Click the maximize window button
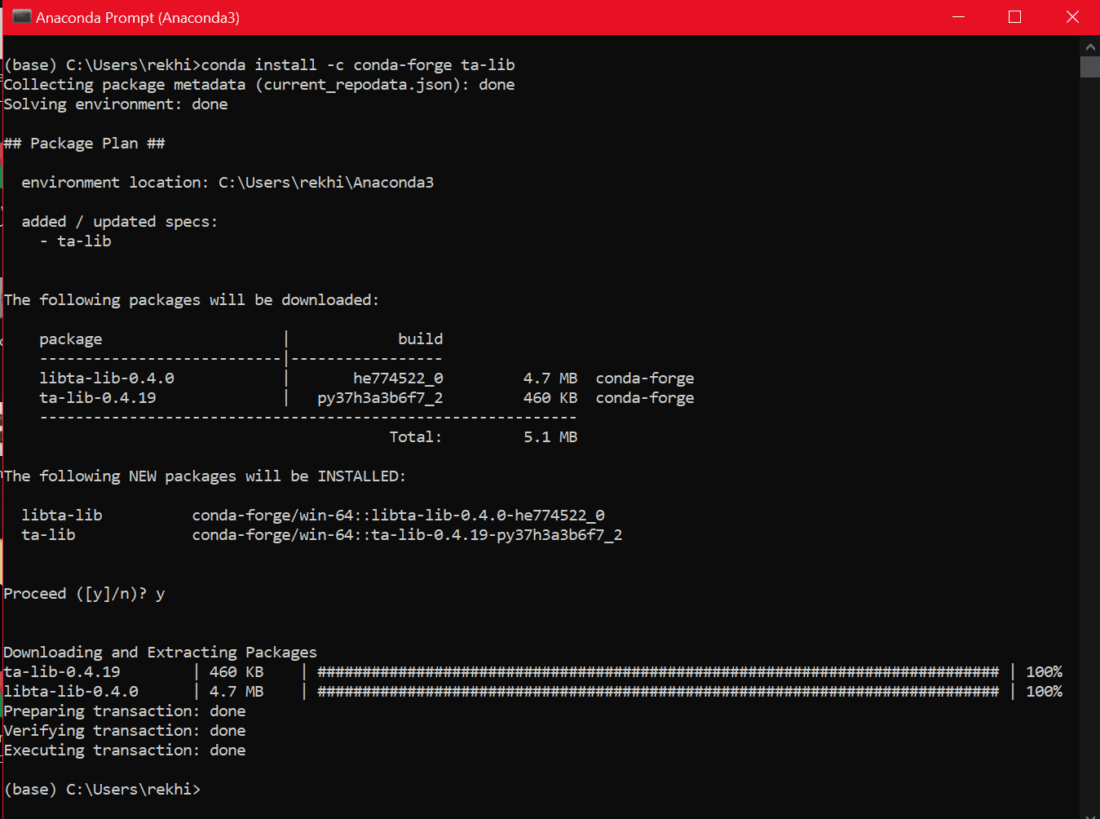Viewport: 1100px width, 819px height. pyautogui.click(x=1014, y=17)
